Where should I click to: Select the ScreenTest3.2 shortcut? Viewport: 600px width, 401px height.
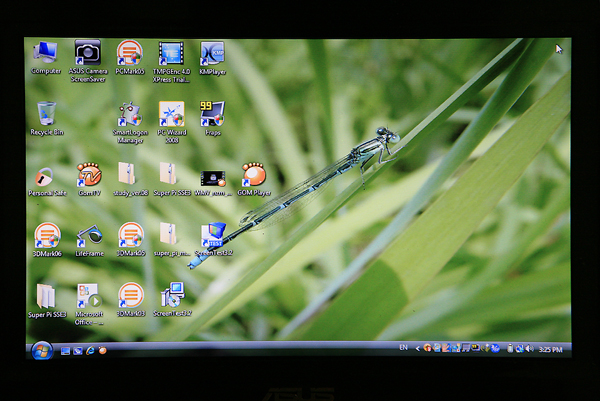click(x=214, y=240)
